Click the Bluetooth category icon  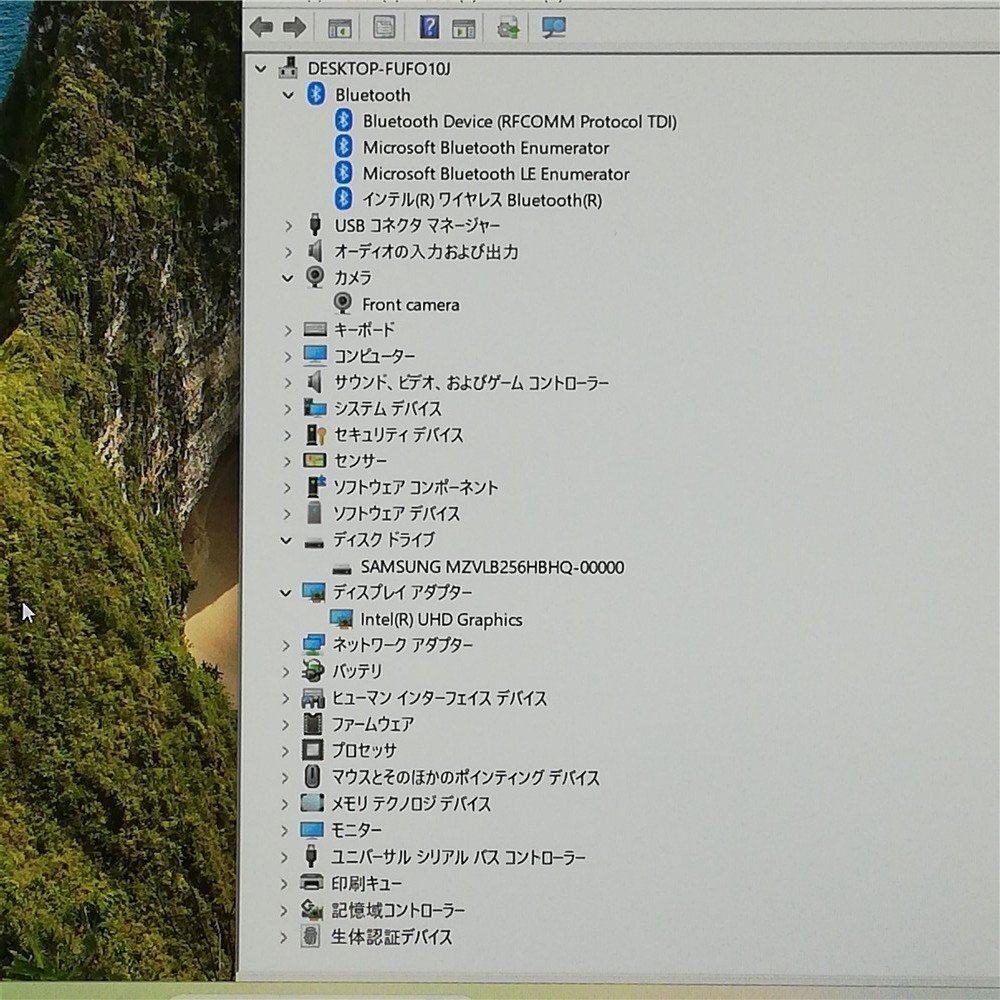316,94
